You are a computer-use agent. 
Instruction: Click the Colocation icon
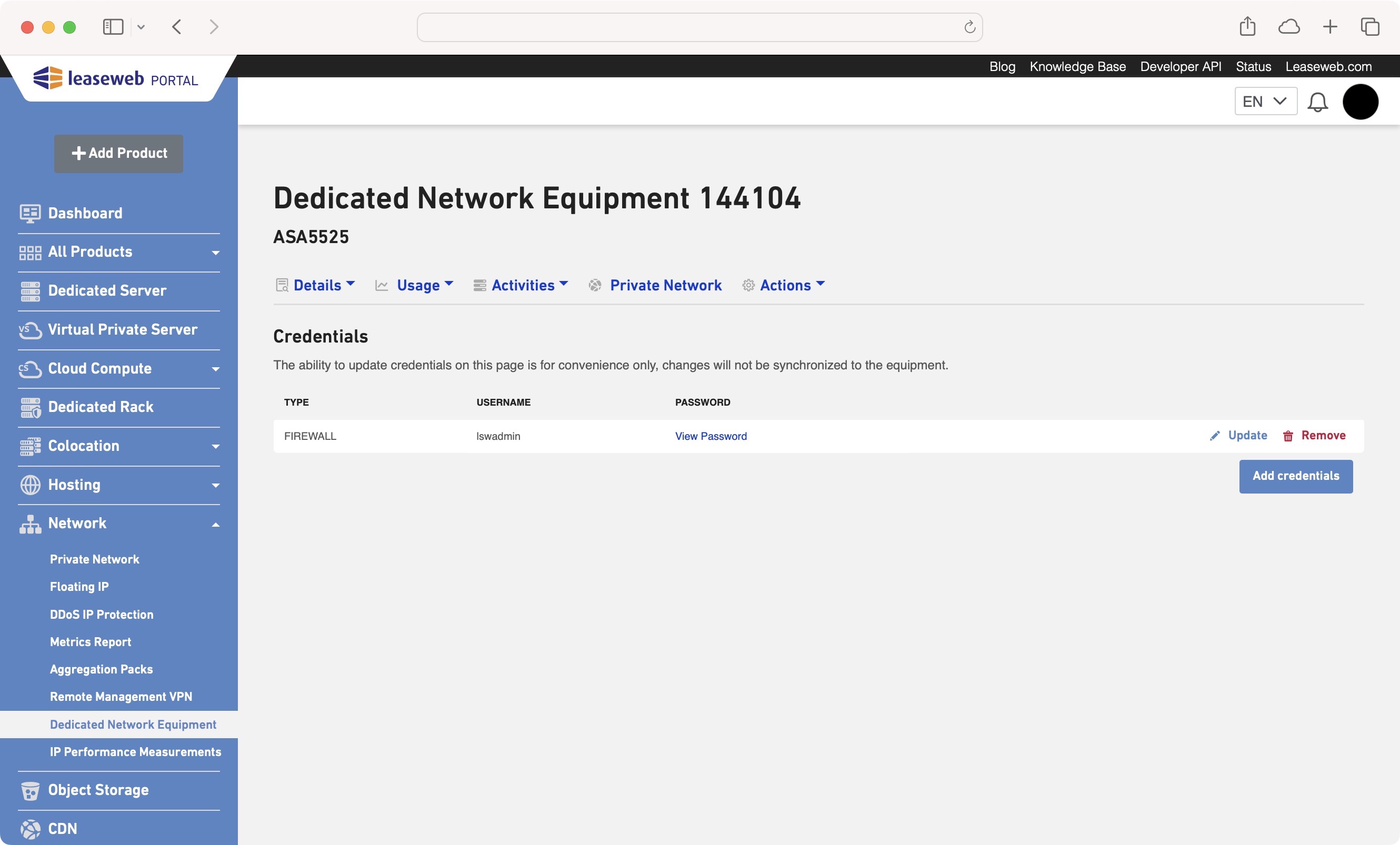point(30,446)
